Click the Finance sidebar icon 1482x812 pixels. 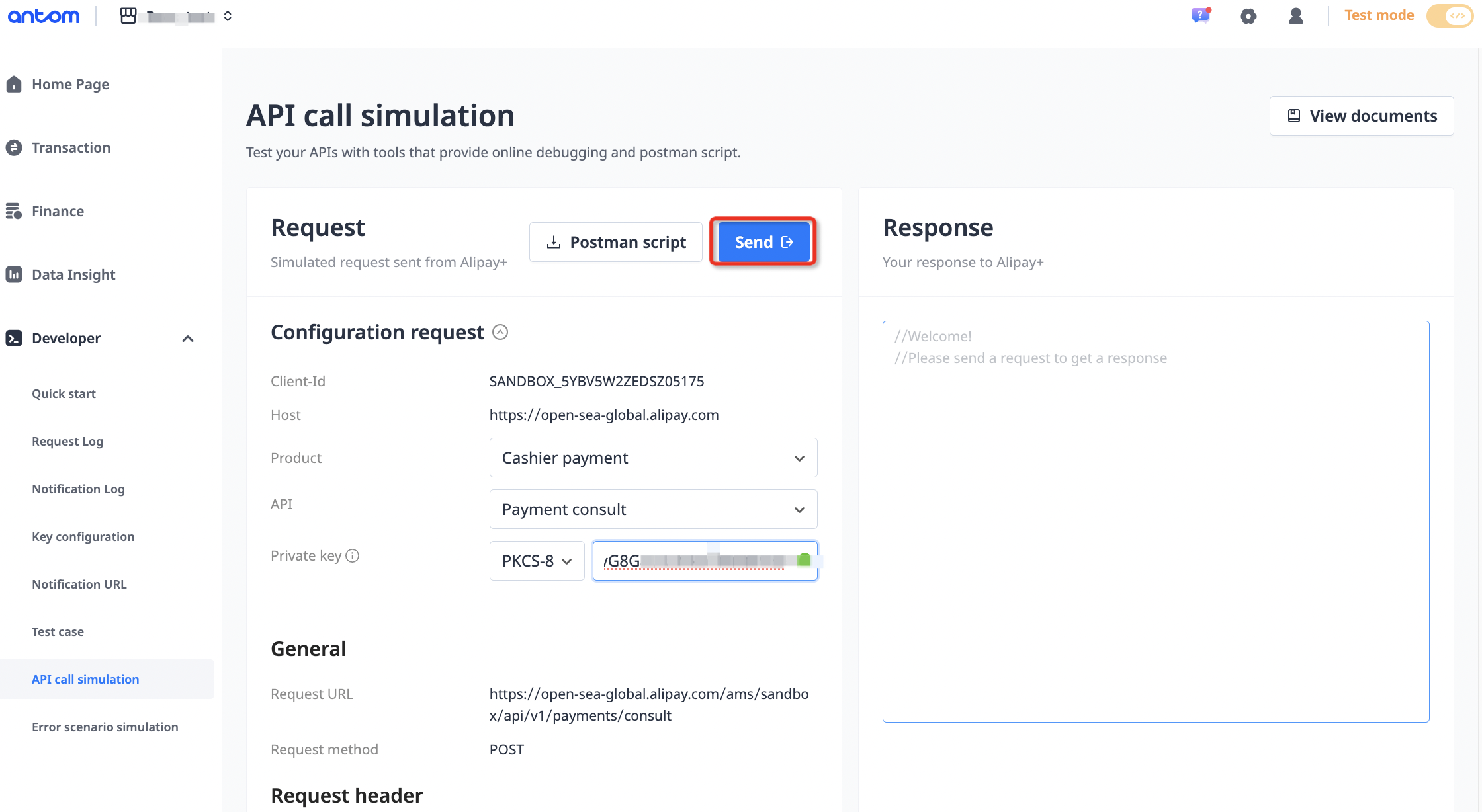[x=14, y=211]
